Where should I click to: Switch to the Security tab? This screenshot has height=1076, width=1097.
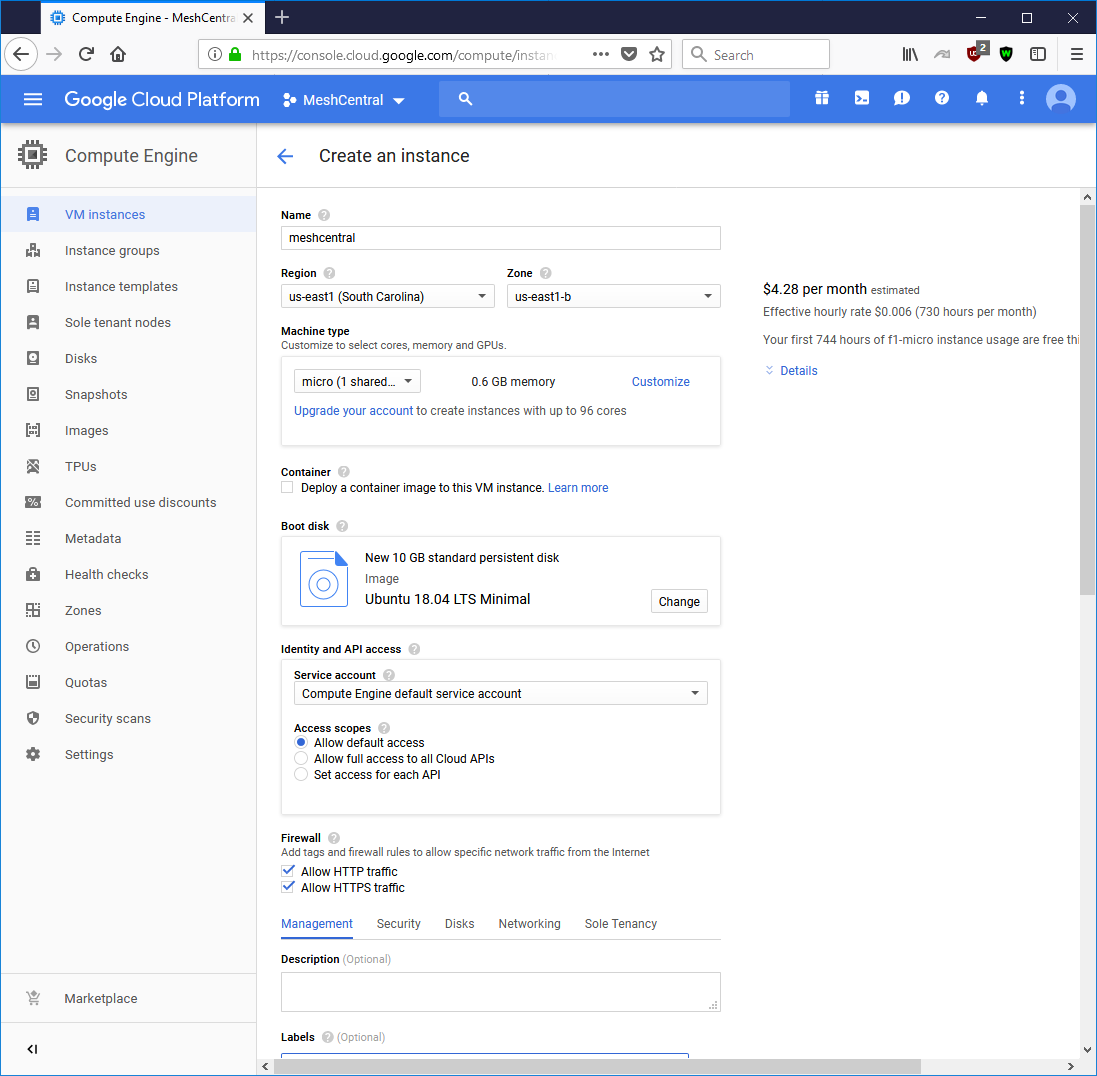click(399, 923)
